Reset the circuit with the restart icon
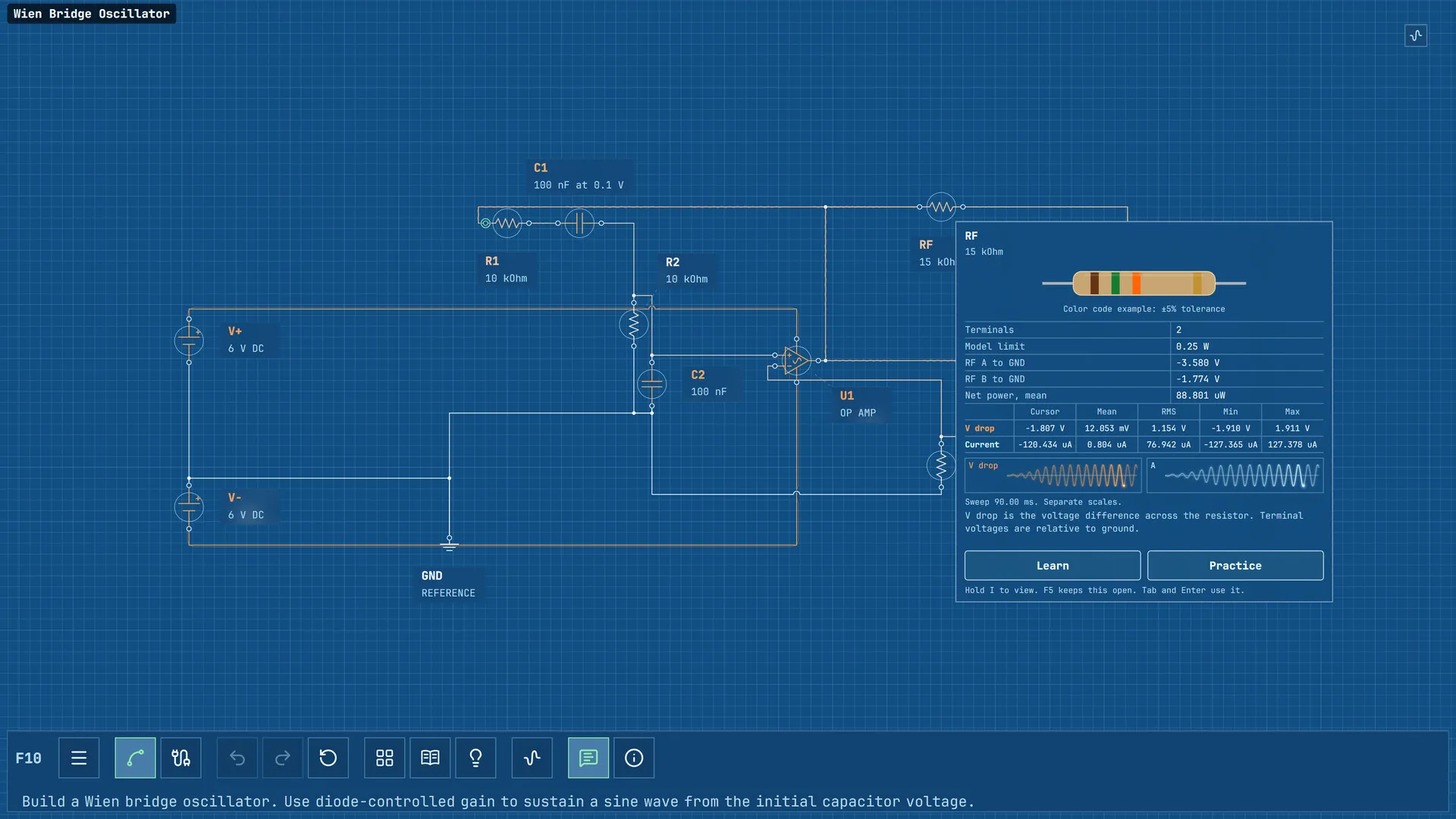 coord(328,758)
